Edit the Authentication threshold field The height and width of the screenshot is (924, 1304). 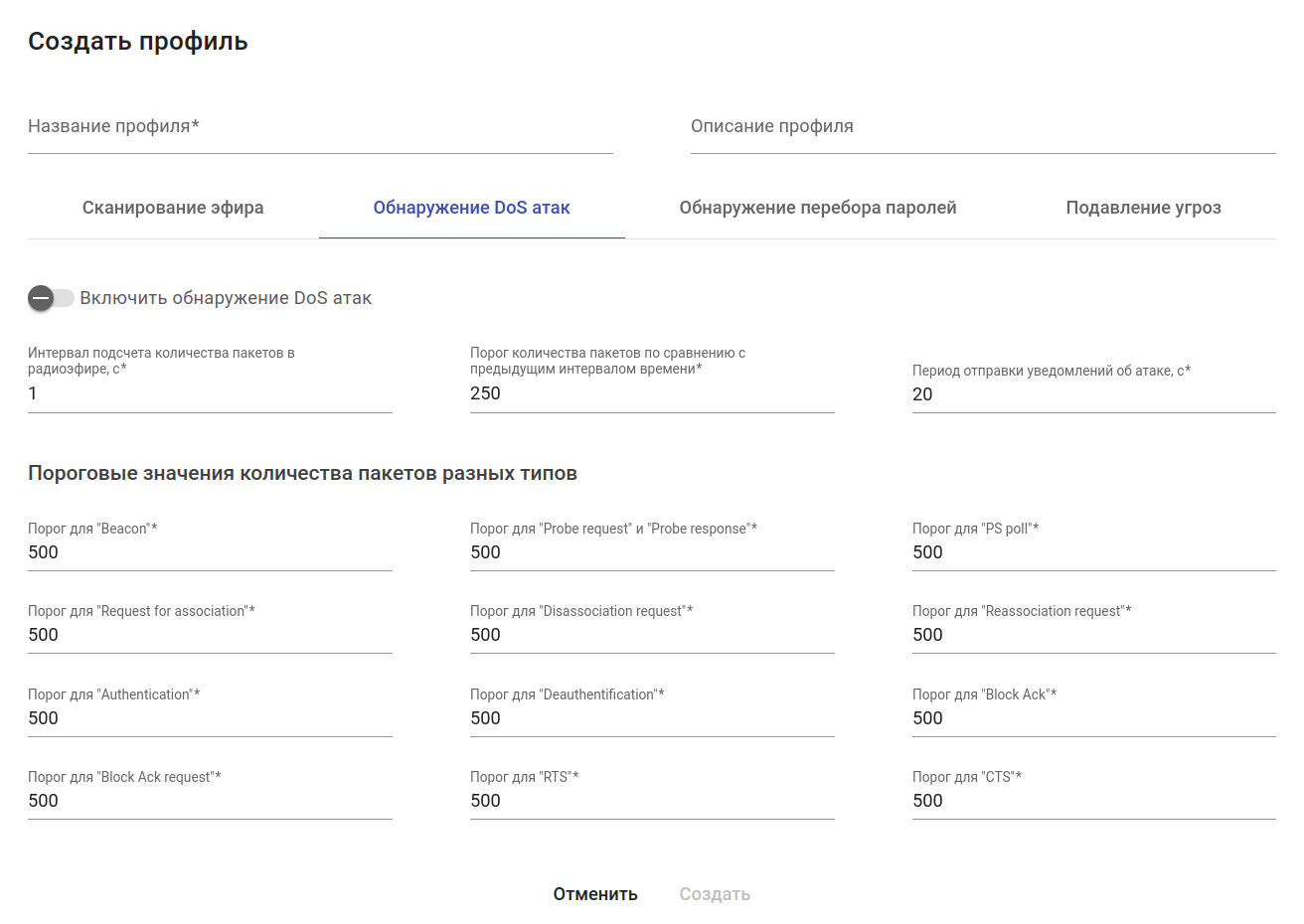[x=210, y=718]
